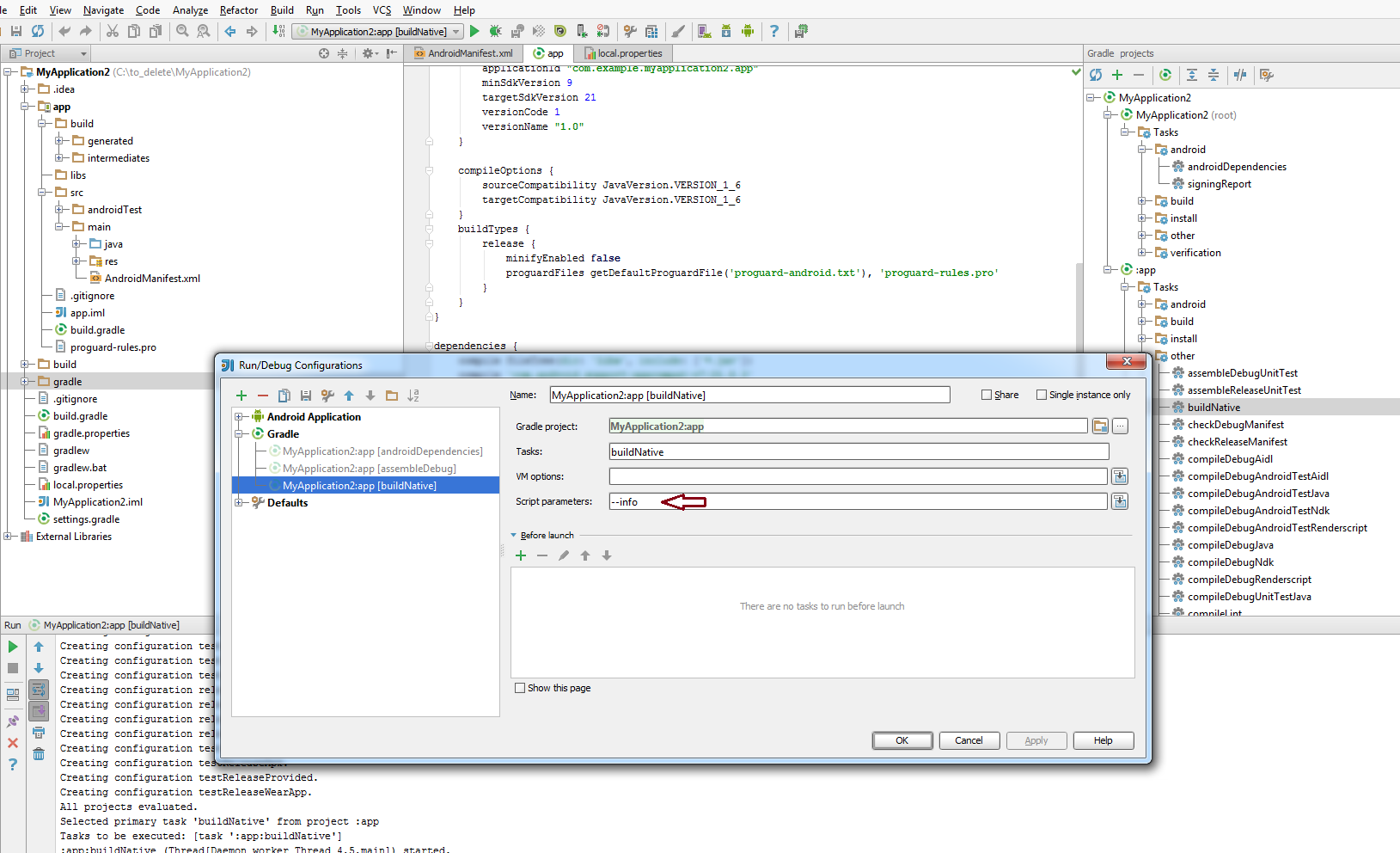The width and height of the screenshot is (1400, 853).
Task: Select assembleDebug configuration in dialog tree
Action: click(370, 469)
